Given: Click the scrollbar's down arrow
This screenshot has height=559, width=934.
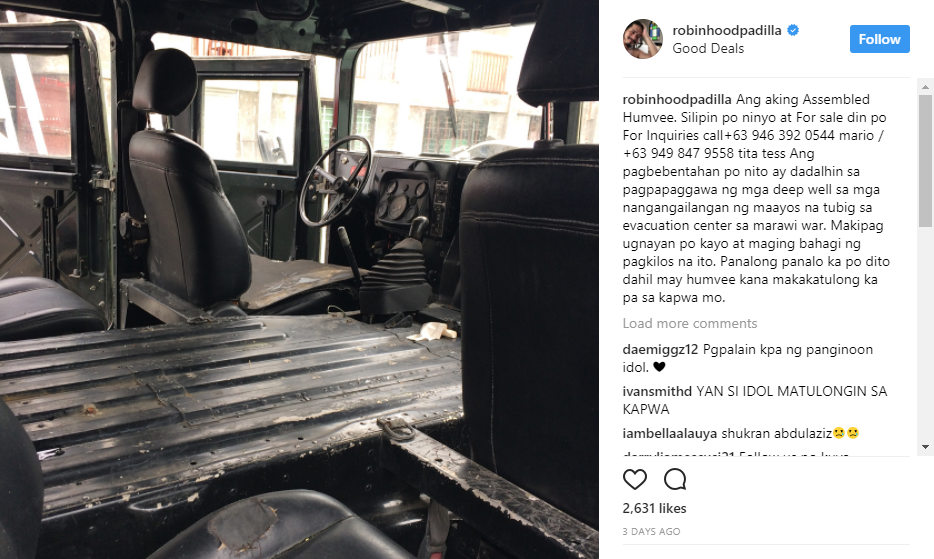Looking at the screenshot, I should click(925, 446).
